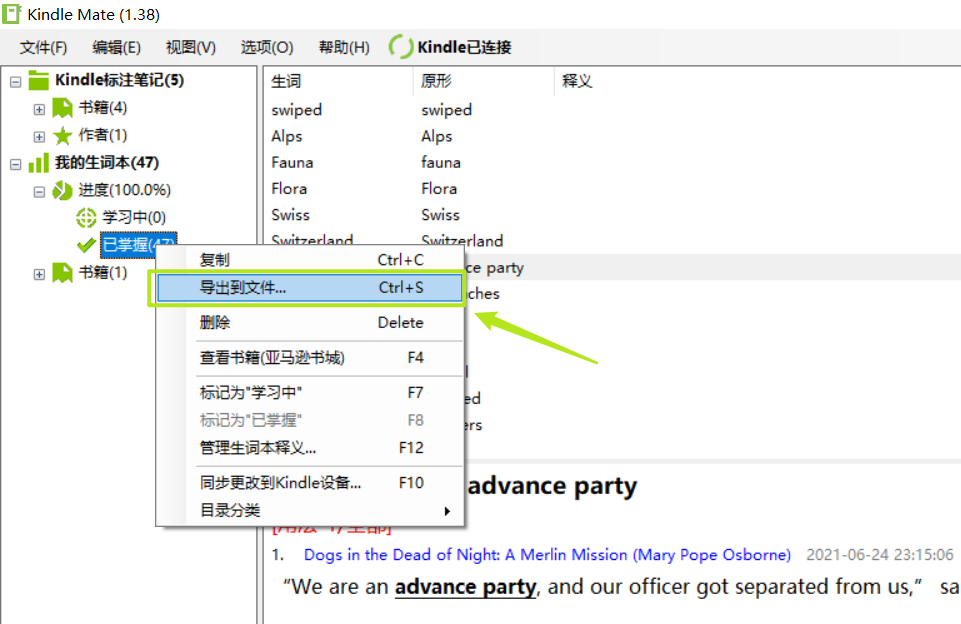The height and width of the screenshot is (624, 961).
Task: Select the Kindle标注笔记(5) tree label
Action: tap(120, 80)
